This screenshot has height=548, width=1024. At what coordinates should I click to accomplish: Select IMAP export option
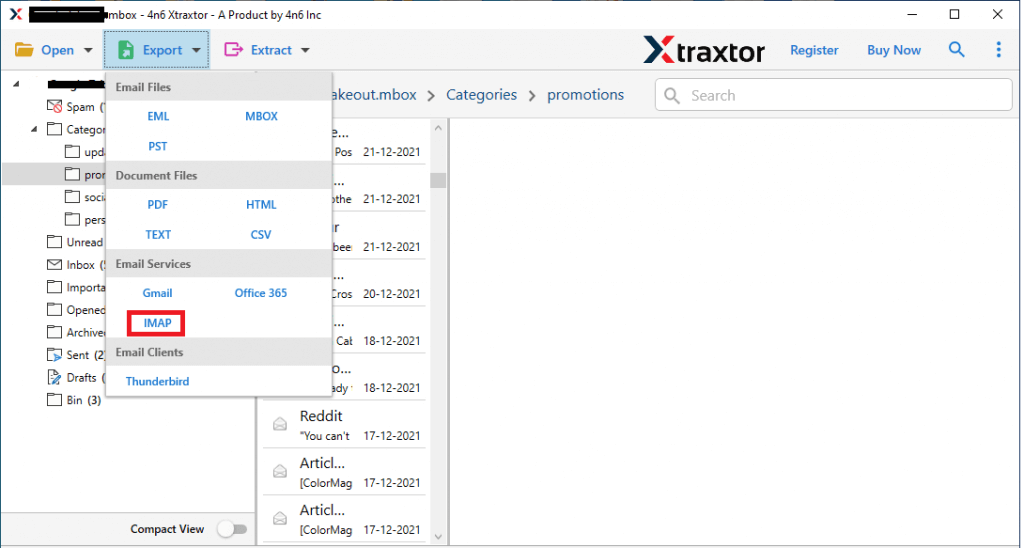coord(157,323)
